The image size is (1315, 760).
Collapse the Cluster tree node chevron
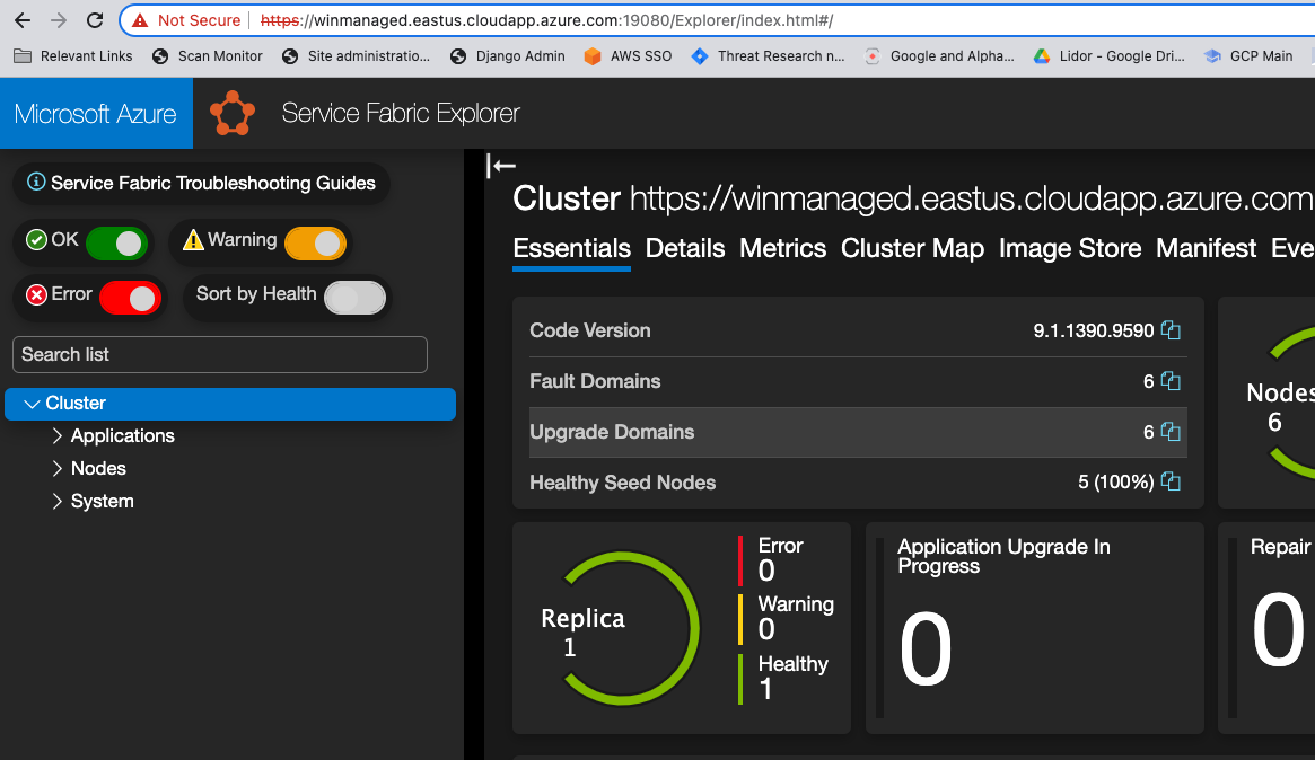click(x=31, y=404)
